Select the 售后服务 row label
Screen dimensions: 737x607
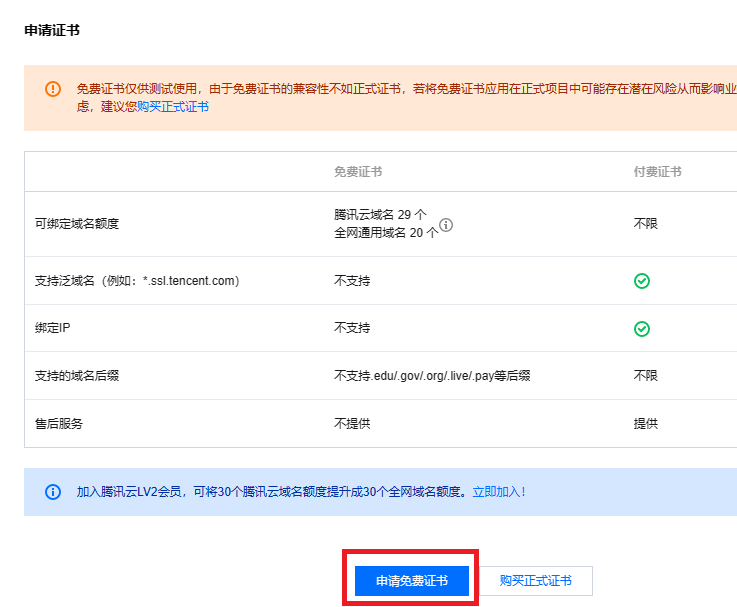click(x=59, y=424)
